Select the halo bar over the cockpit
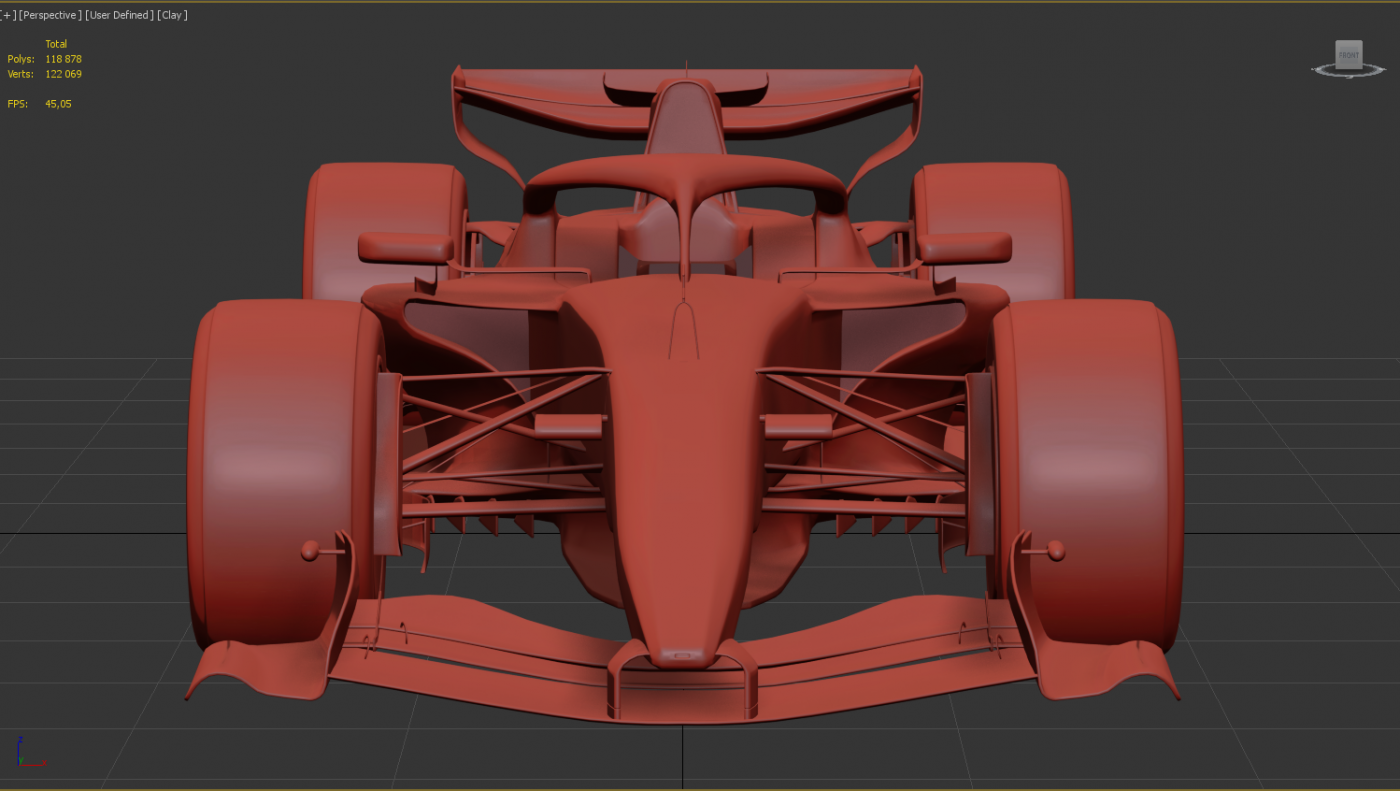Screen dimensions: 1400x791 coord(683,173)
